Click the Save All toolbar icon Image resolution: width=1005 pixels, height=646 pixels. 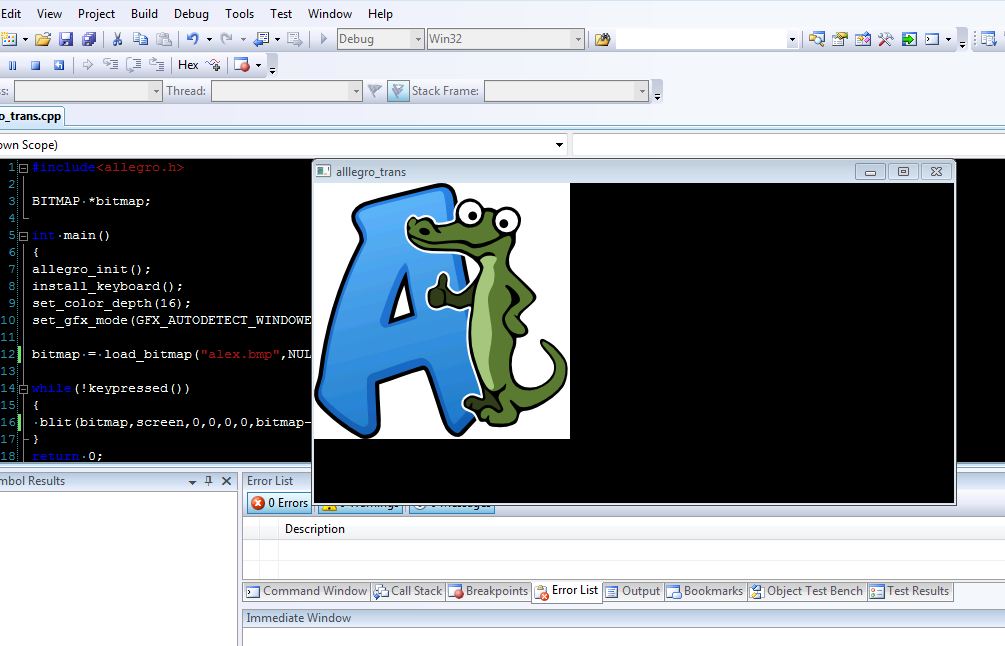click(90, 38)
